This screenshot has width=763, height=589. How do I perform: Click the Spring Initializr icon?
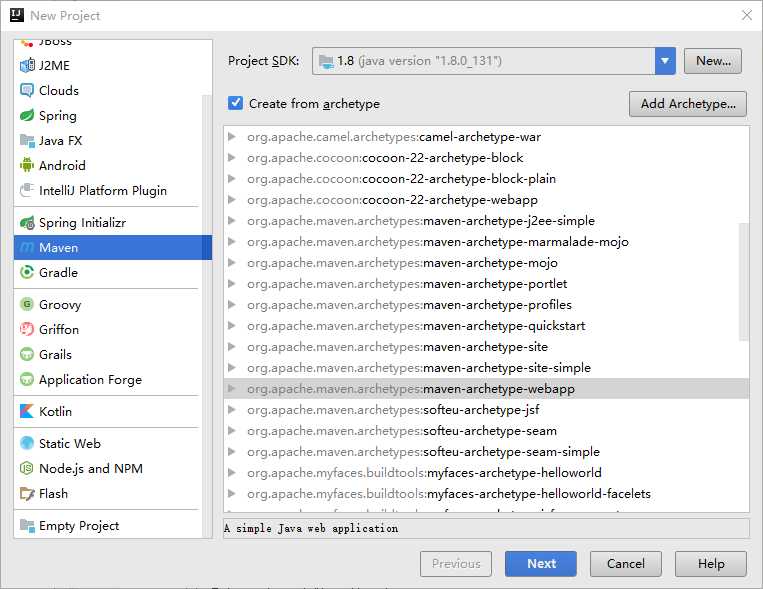point(27,223)
